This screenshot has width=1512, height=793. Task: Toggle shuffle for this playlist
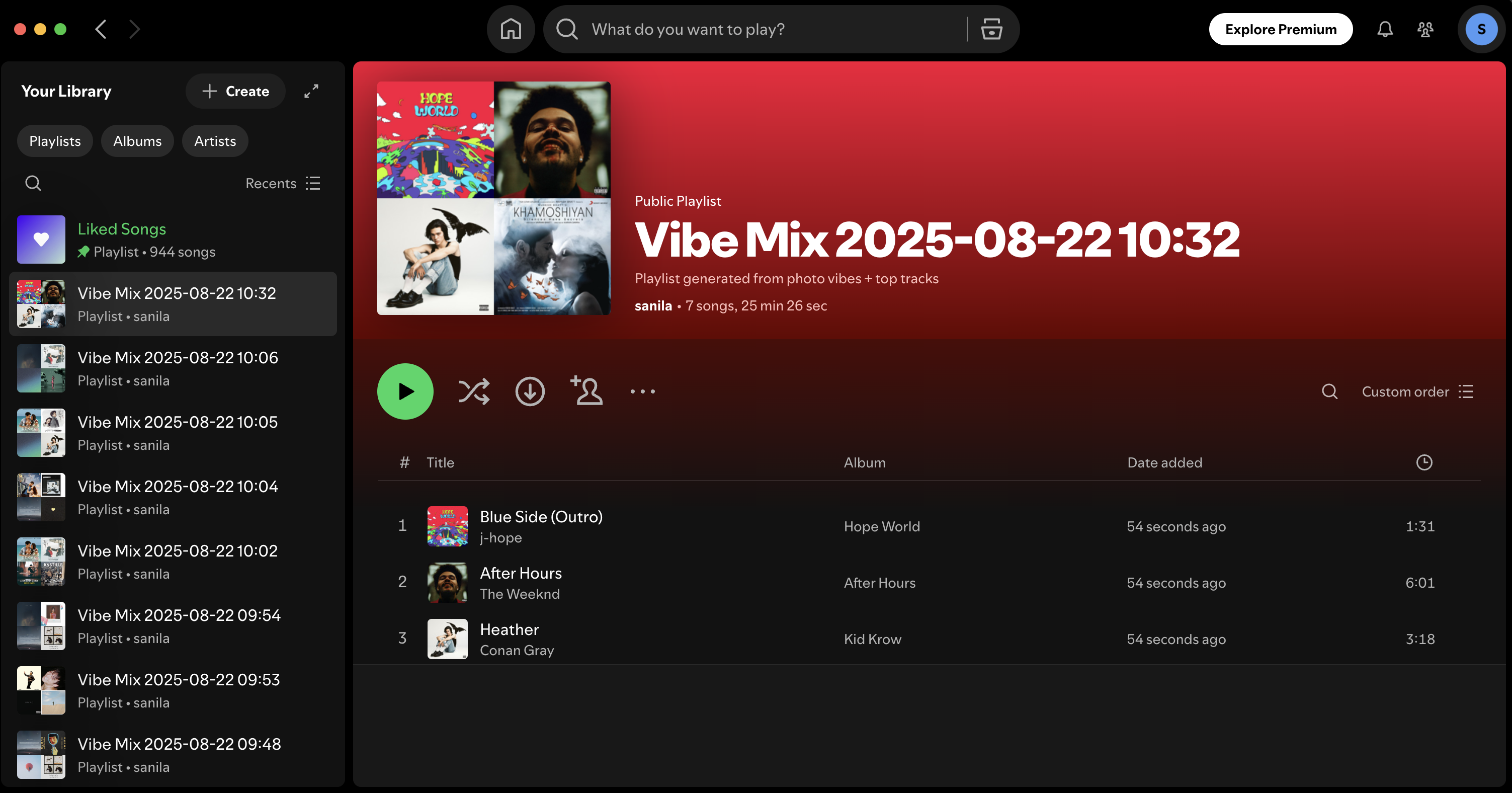tap(473, 391)
